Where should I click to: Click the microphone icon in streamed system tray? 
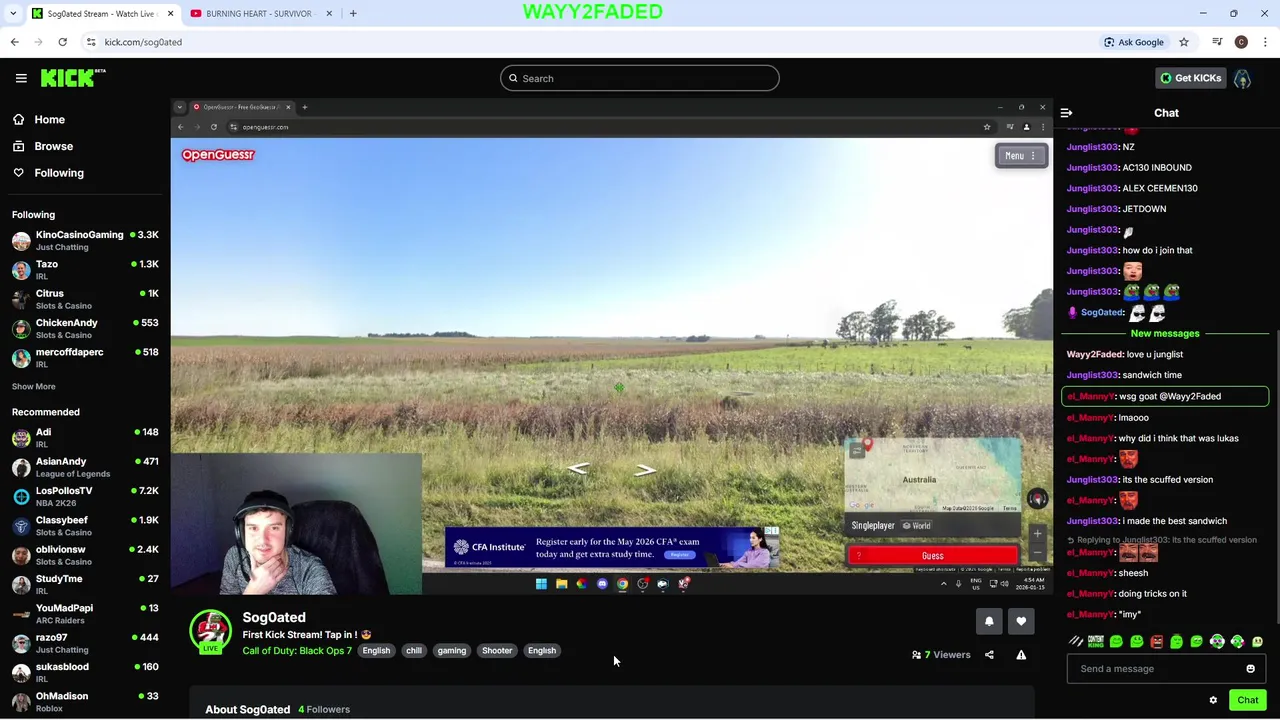[x=957, y=584]
